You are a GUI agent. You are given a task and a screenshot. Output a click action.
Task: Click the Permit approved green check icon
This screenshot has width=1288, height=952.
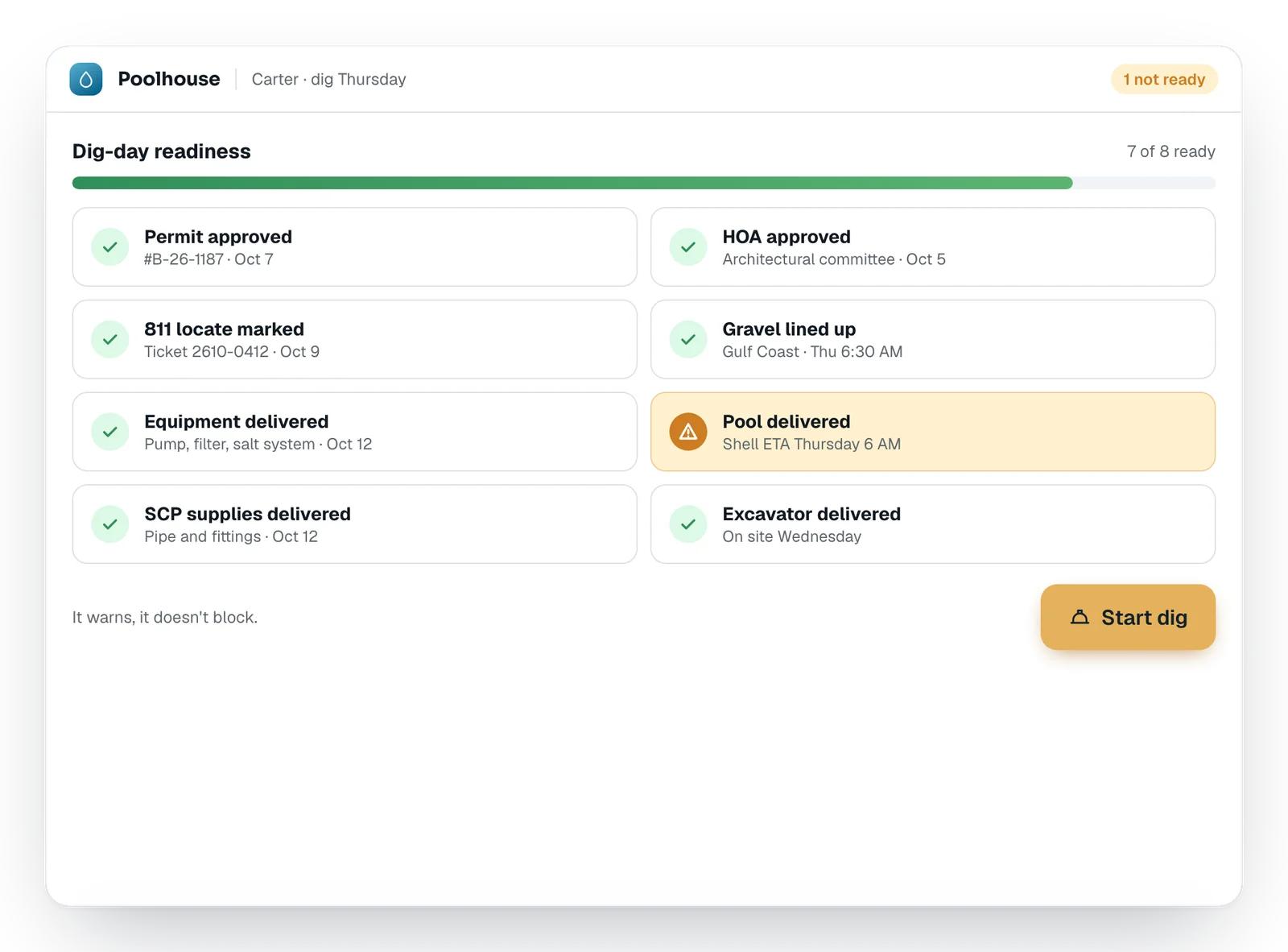(x=110, y=247)
